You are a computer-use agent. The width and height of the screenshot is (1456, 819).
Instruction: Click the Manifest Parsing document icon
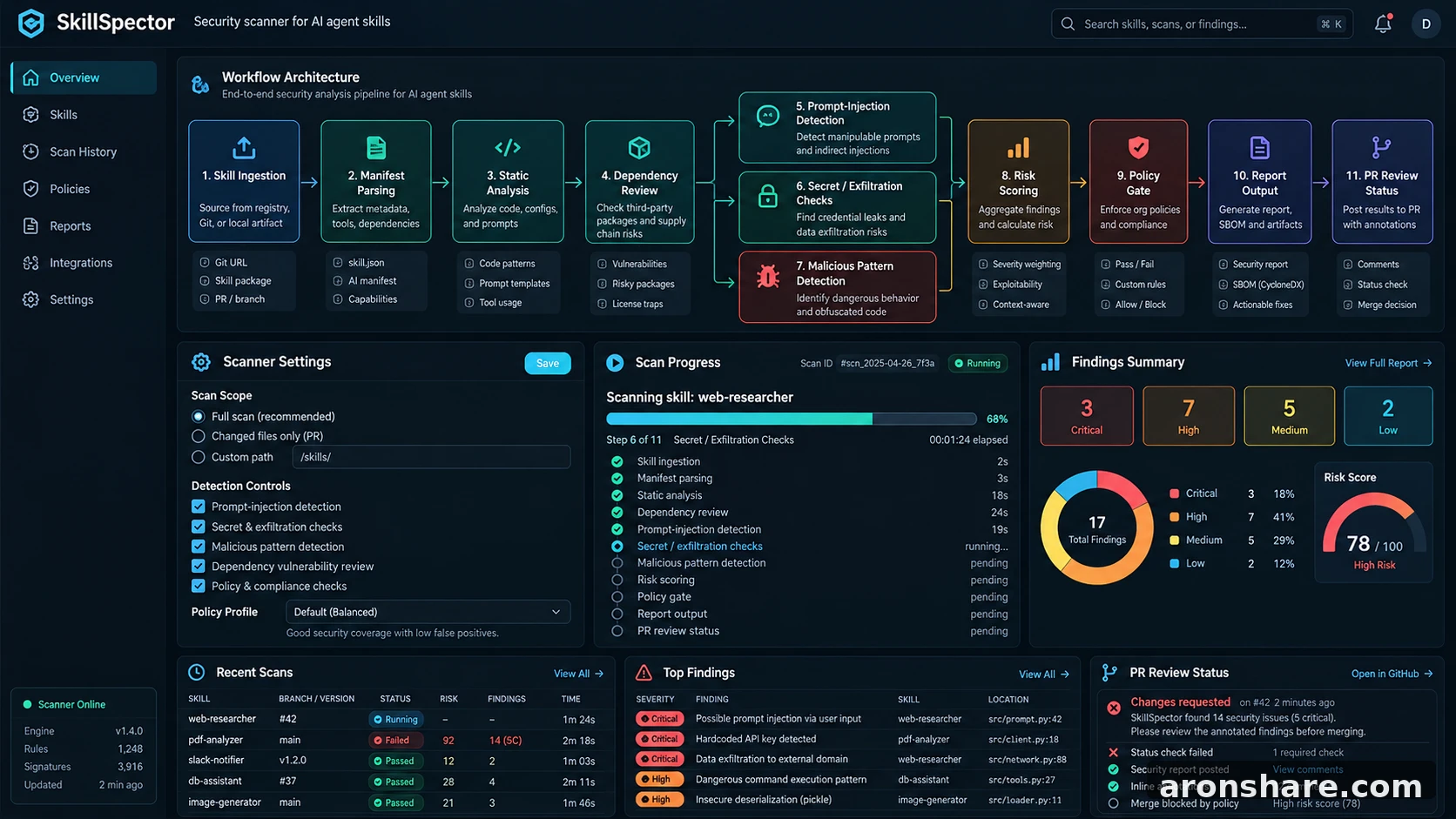pyautogui.click(x=376, y=148)
